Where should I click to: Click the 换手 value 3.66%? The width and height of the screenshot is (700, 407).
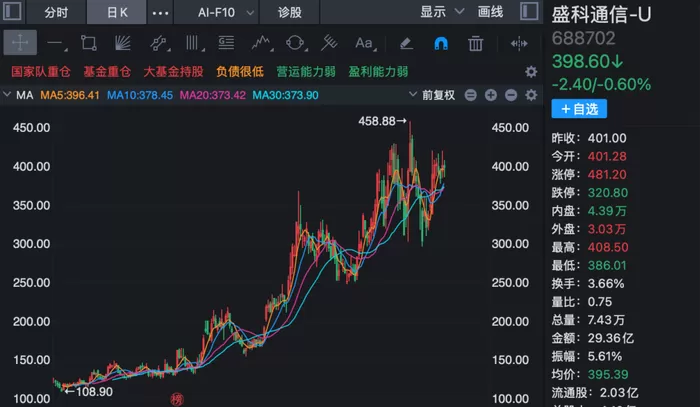tap(606, 284)
